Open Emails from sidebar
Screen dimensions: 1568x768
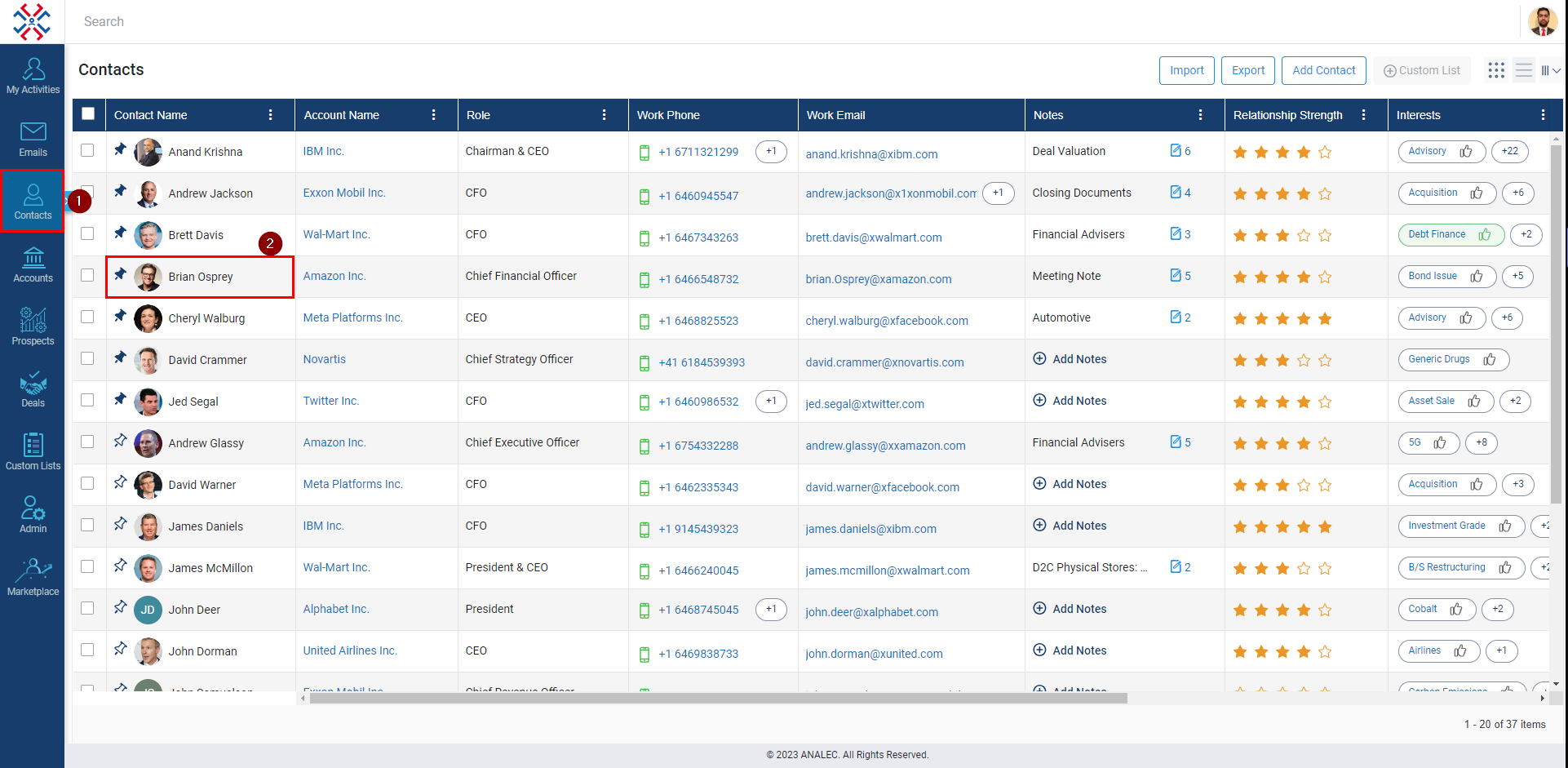click(x=33, y=139)
